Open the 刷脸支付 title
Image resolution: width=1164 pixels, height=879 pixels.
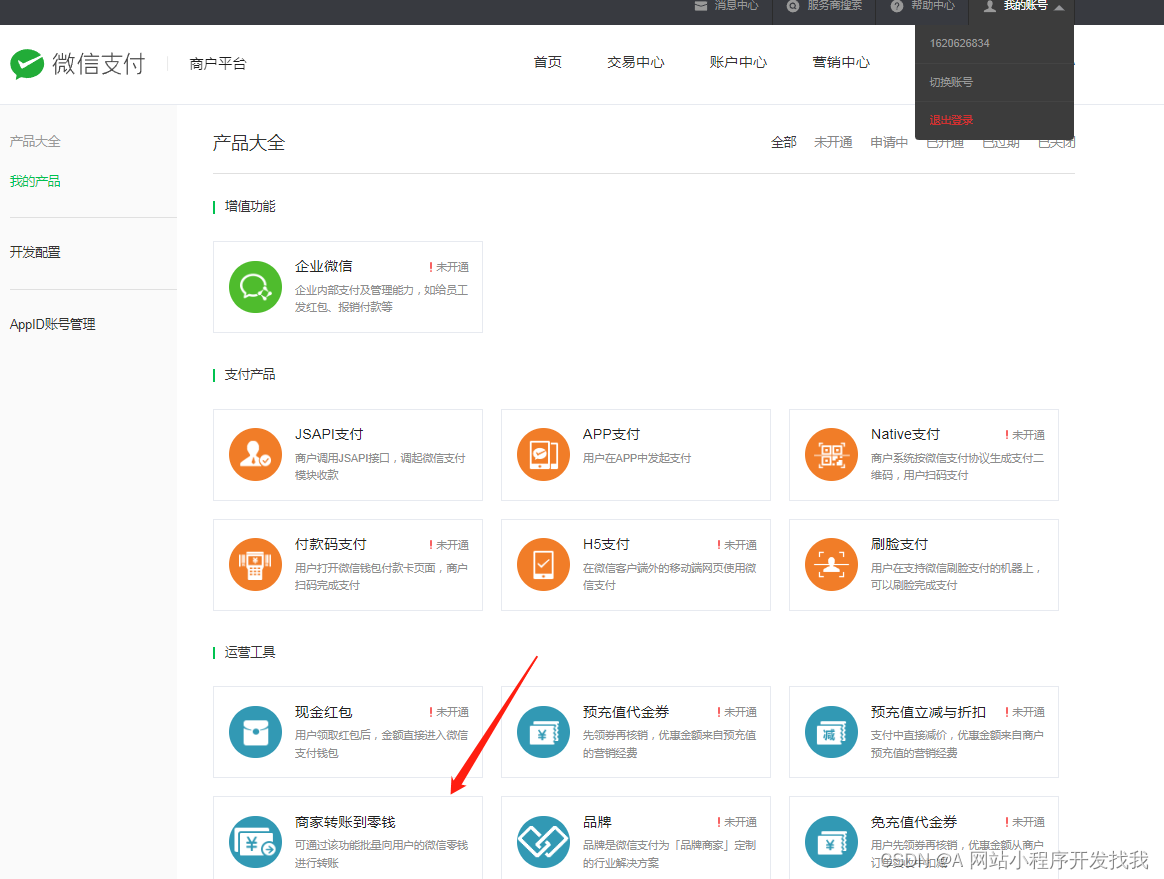899,544
